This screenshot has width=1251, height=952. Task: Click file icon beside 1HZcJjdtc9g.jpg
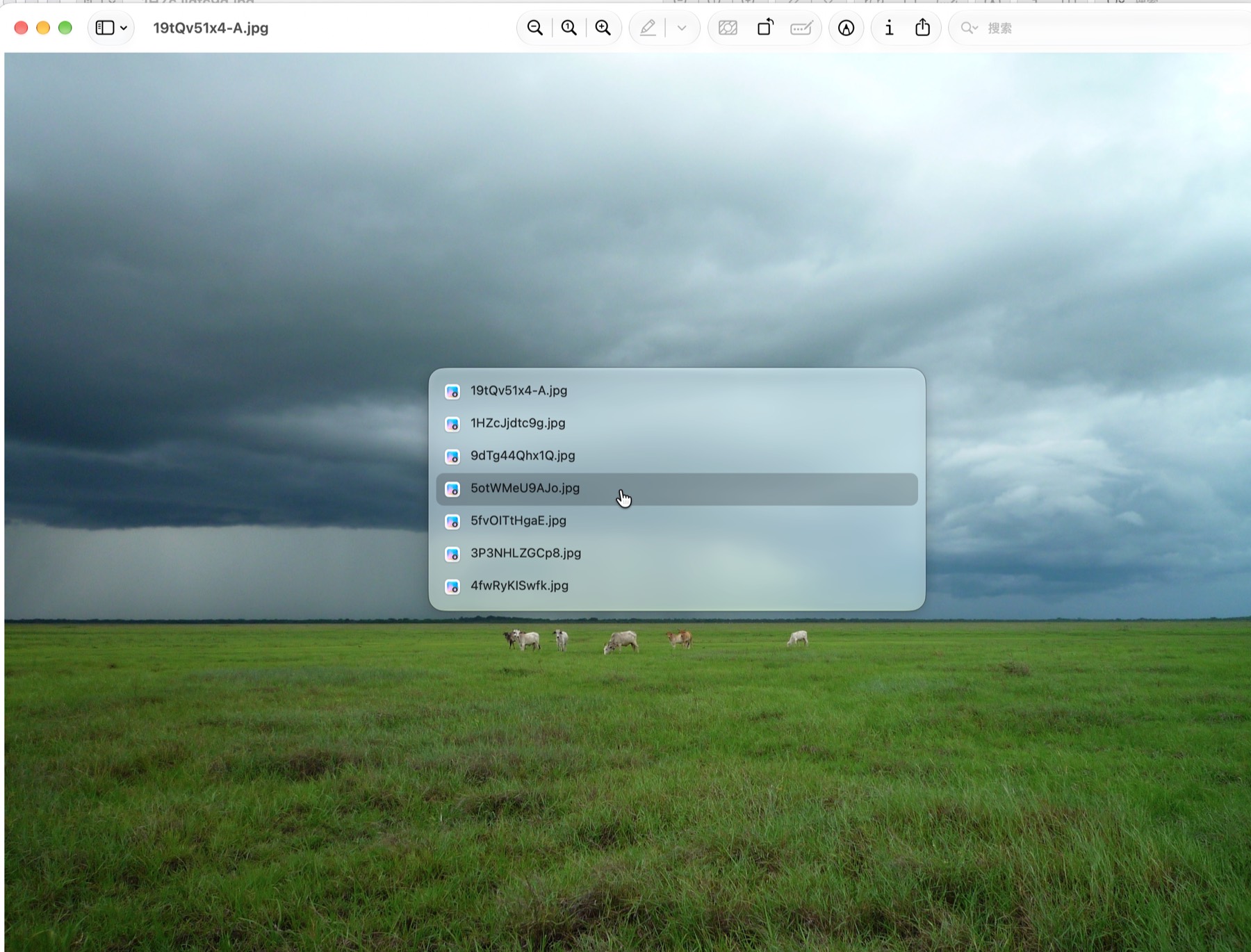pyautogui.click(x=452, y=424)
